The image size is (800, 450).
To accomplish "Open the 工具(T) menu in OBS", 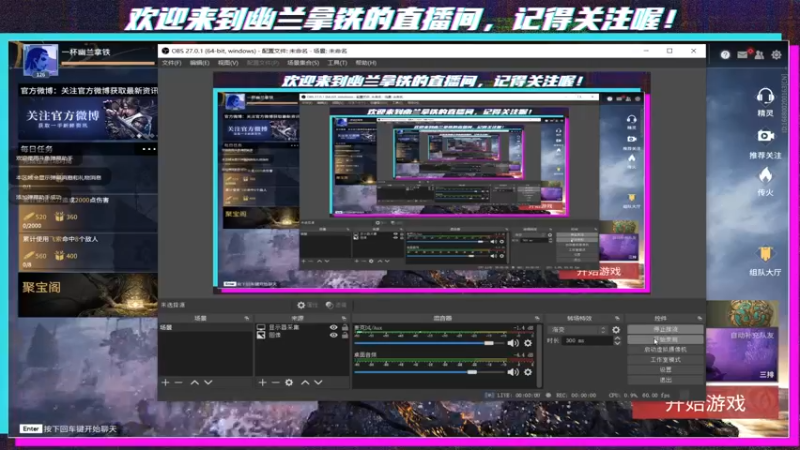I will click(x=337, y=63).
